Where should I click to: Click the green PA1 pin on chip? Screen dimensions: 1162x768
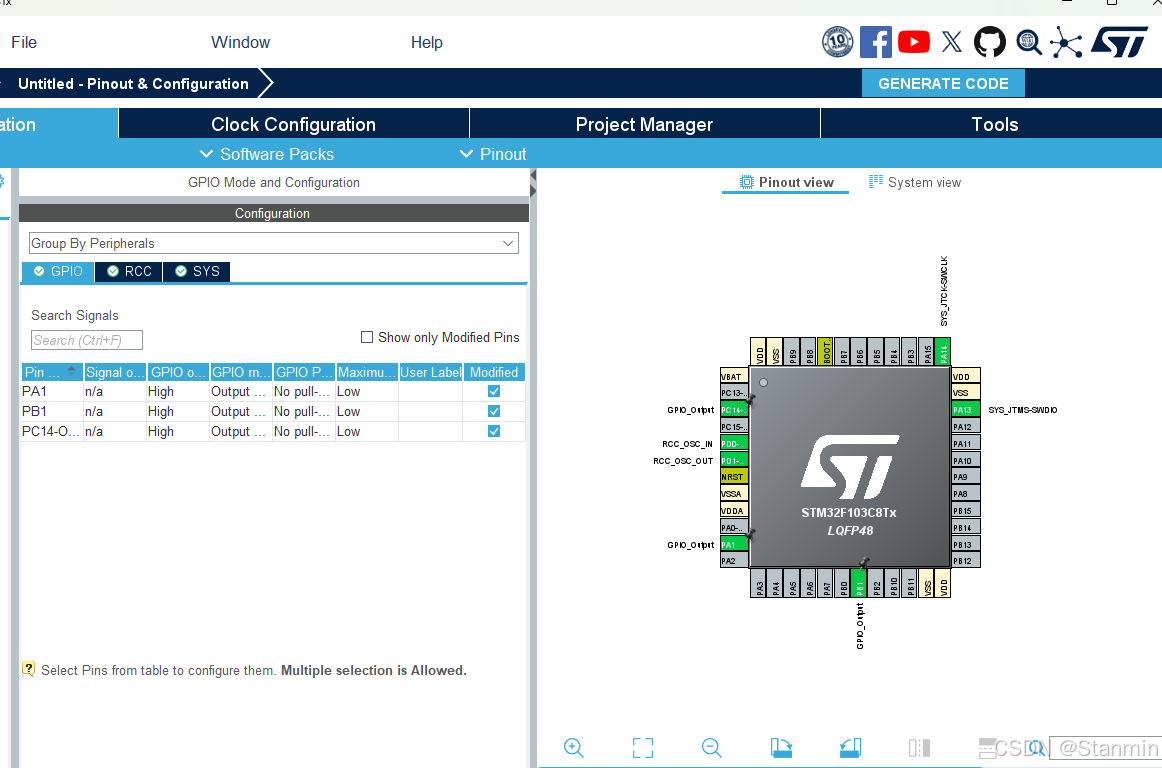[734, 544]
